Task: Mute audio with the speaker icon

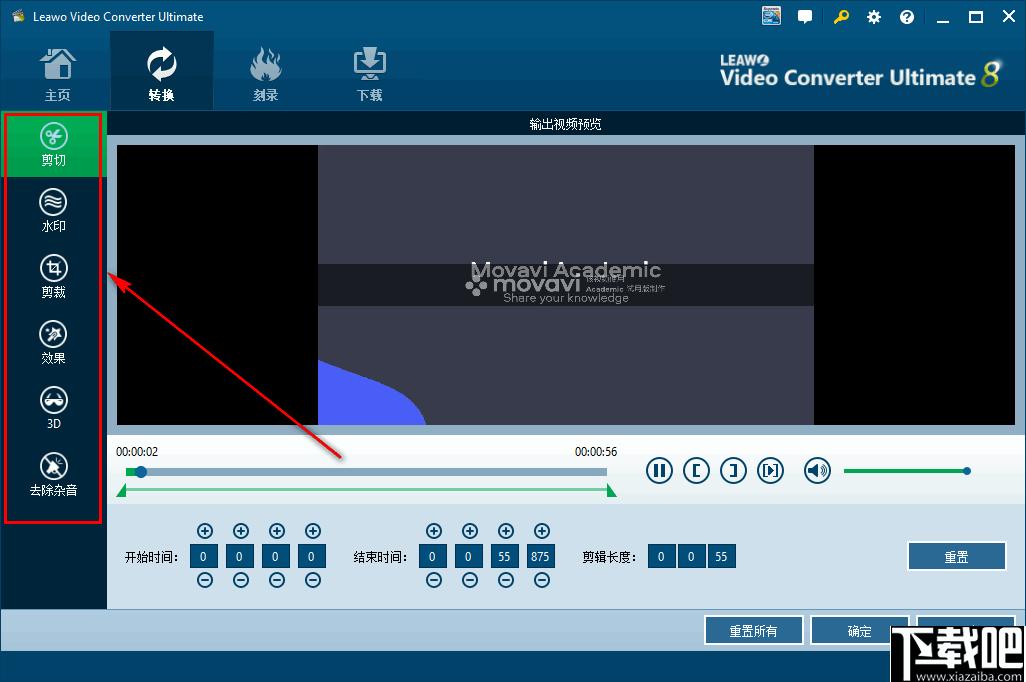Action: tap(817, 471)
